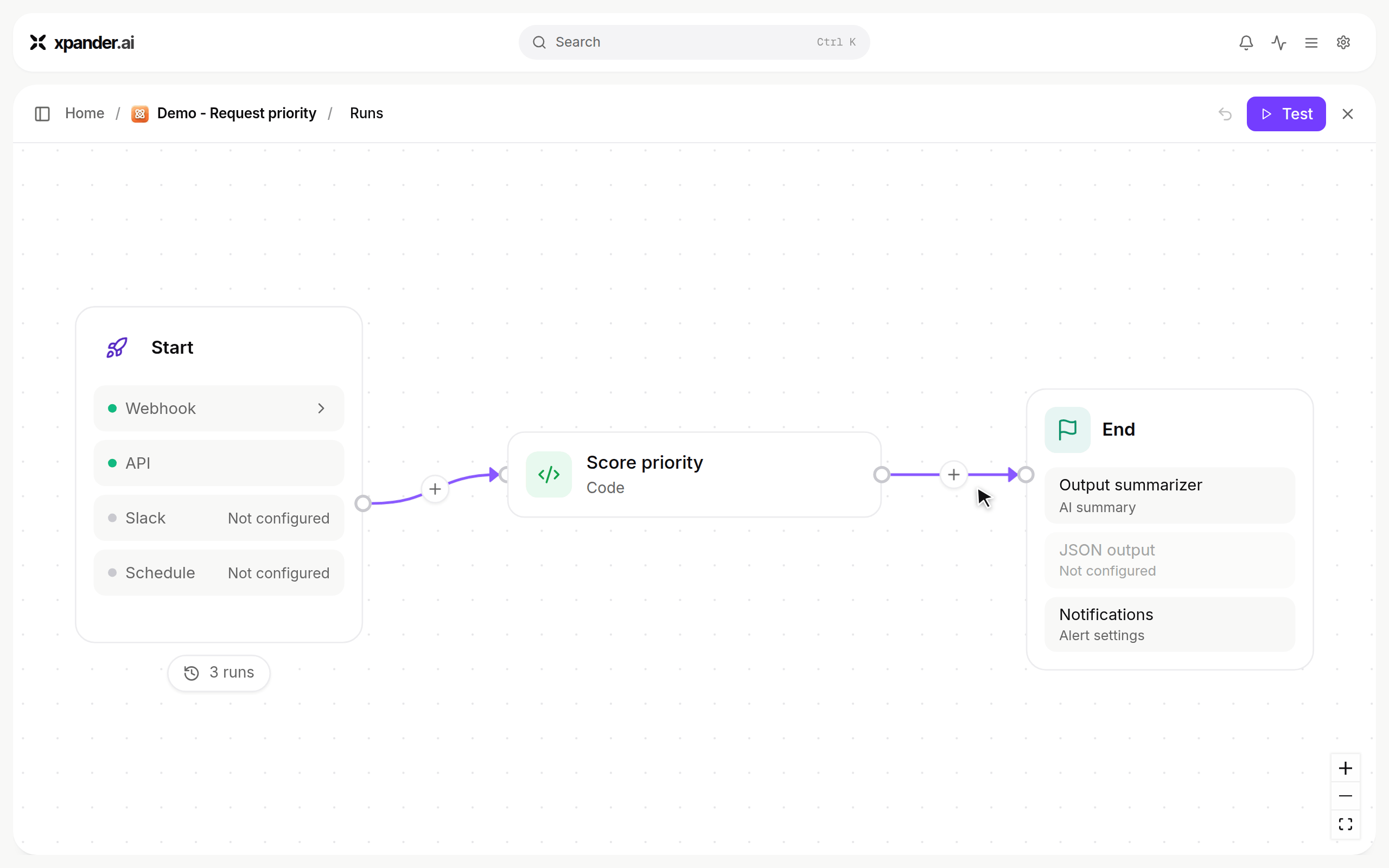This screenshot has height=868, width=1389.
Task: Open the settings gear icon
Action: pyautogui.click(x=1343, y=42)
